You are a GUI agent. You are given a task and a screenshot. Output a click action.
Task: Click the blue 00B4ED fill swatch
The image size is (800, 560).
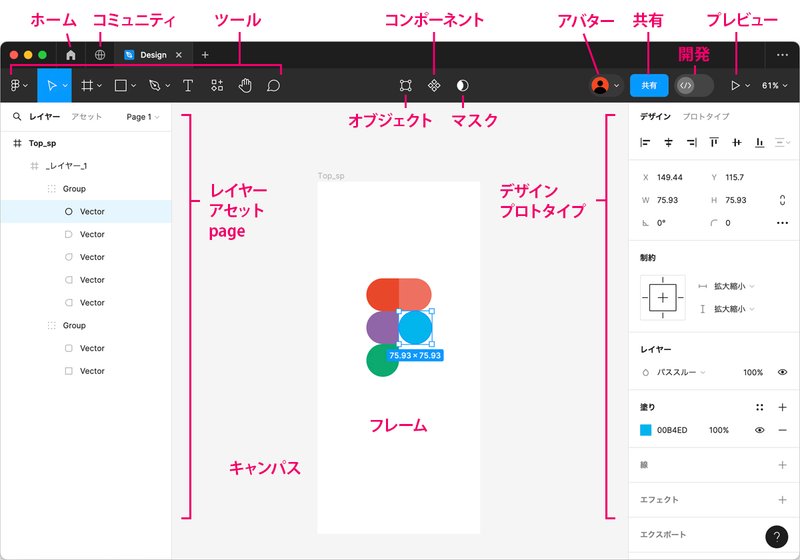(645, 430)
